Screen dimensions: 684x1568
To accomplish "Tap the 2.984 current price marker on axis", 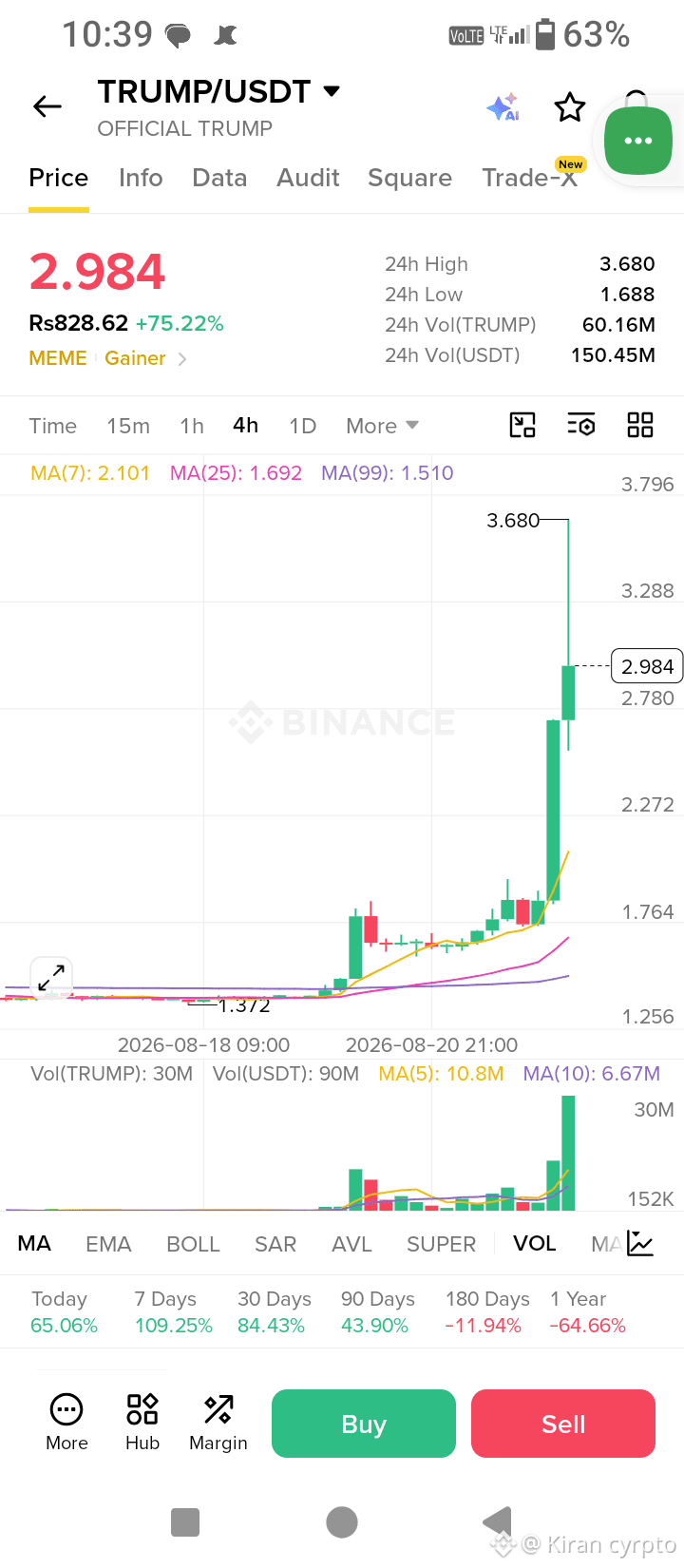I will [647, 666].
